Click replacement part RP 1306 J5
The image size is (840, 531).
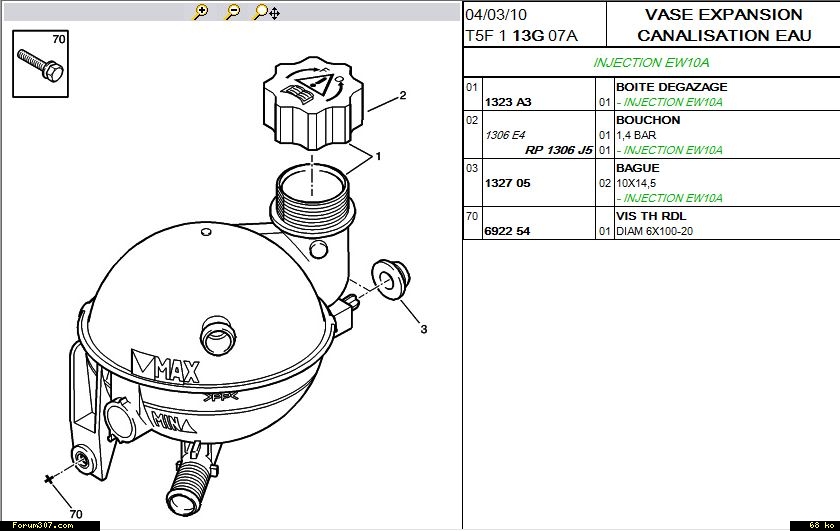click(559, 150)
